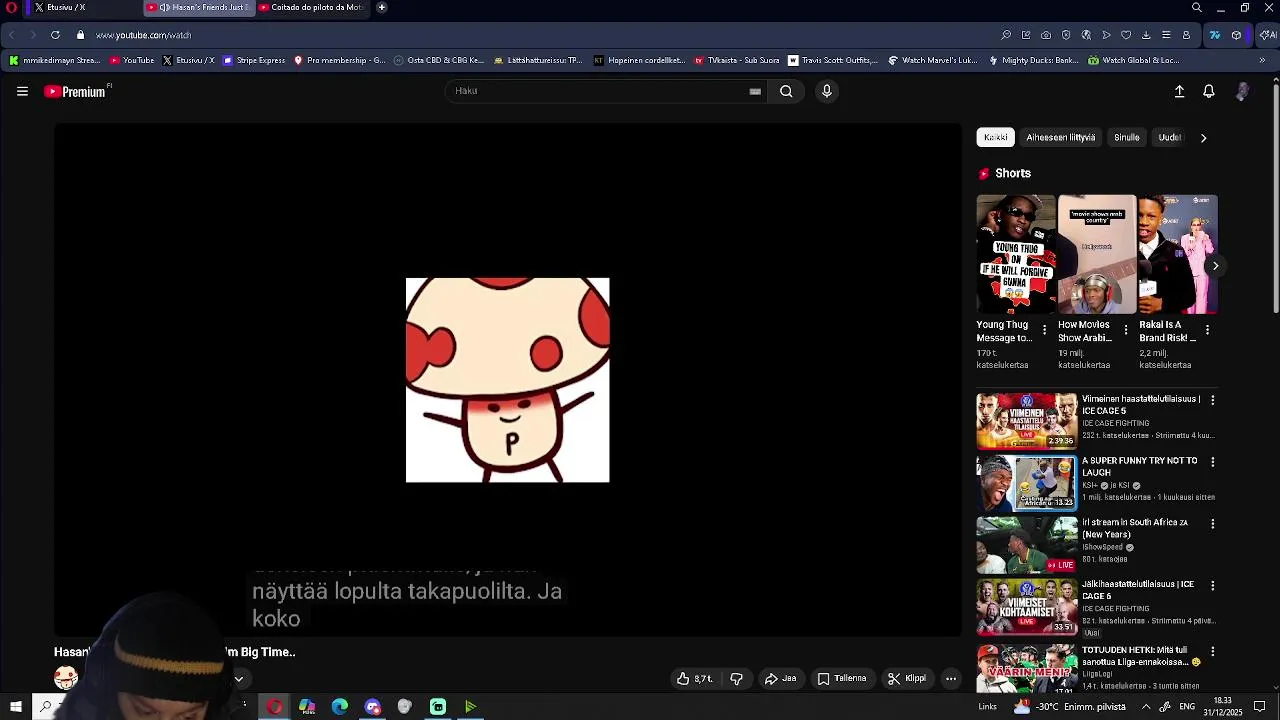Open the notification center in the taskbar
The width and height of the screenshot is (1280, 720).
[1260, 707]
